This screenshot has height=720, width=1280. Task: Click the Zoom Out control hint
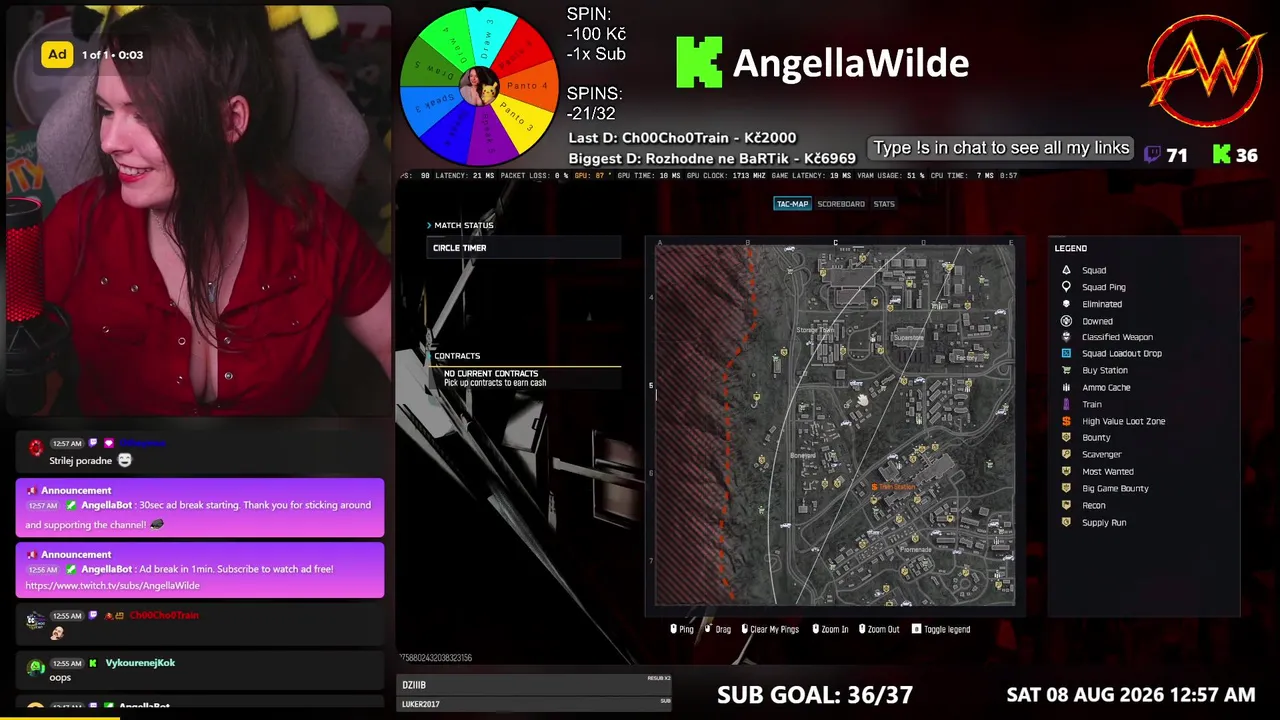[x=880, y=629]
